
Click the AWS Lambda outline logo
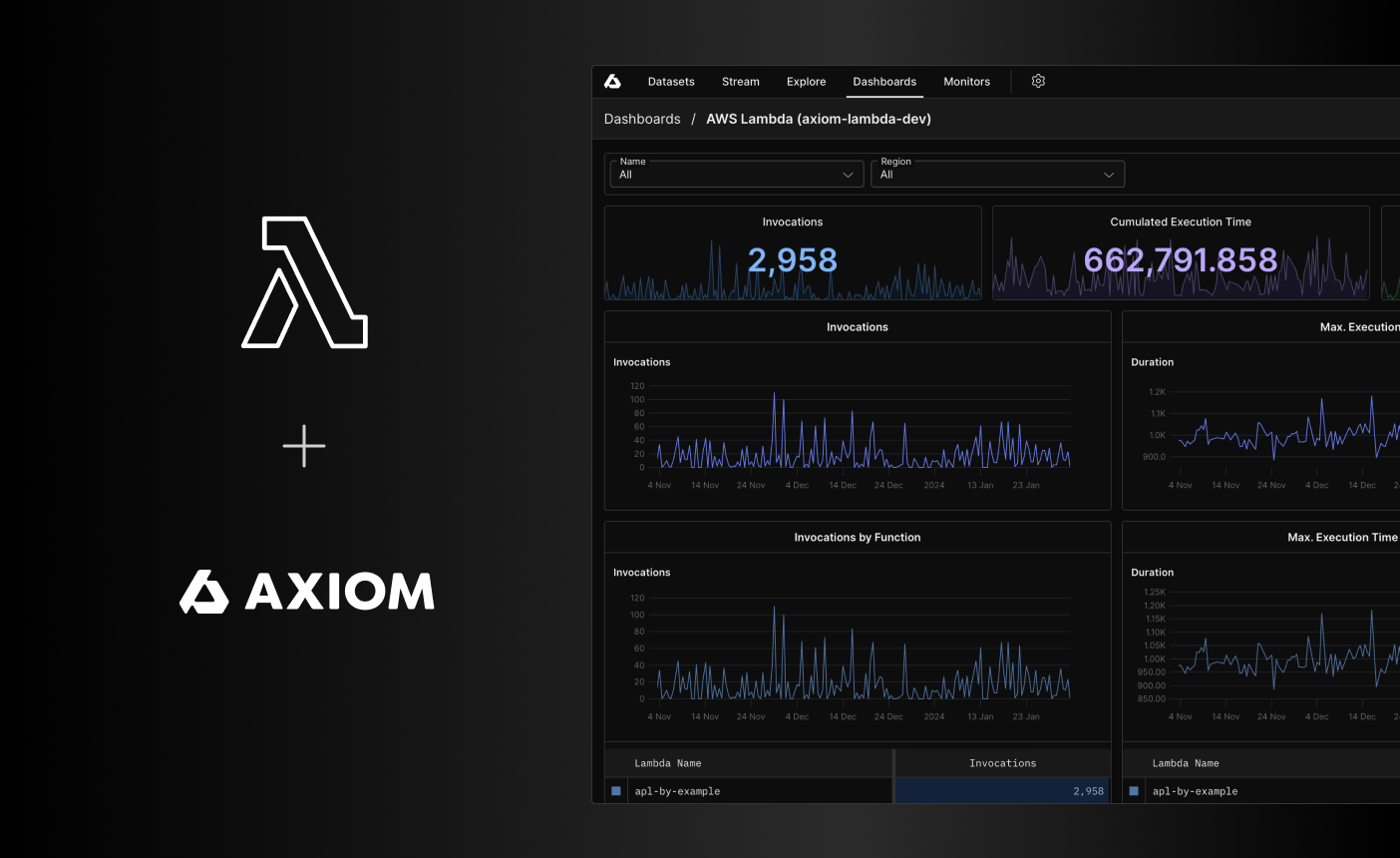304,281
